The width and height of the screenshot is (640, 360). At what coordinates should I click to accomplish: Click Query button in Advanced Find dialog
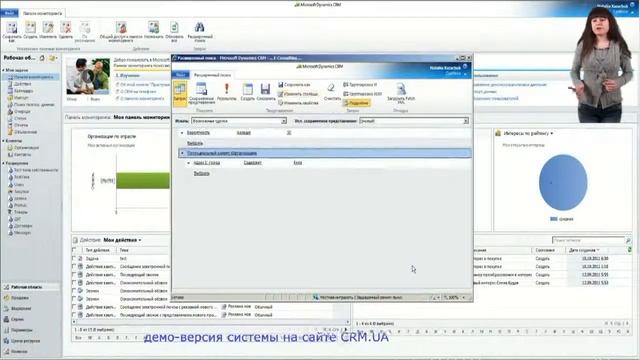click(180, 93)
